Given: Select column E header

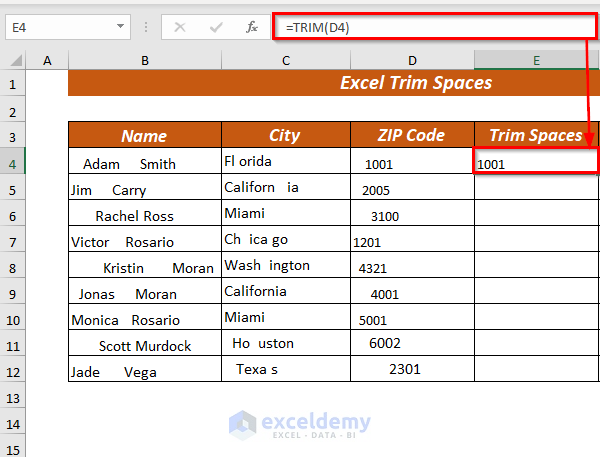Looking at the screenshot, I should [x=536, y=61].
